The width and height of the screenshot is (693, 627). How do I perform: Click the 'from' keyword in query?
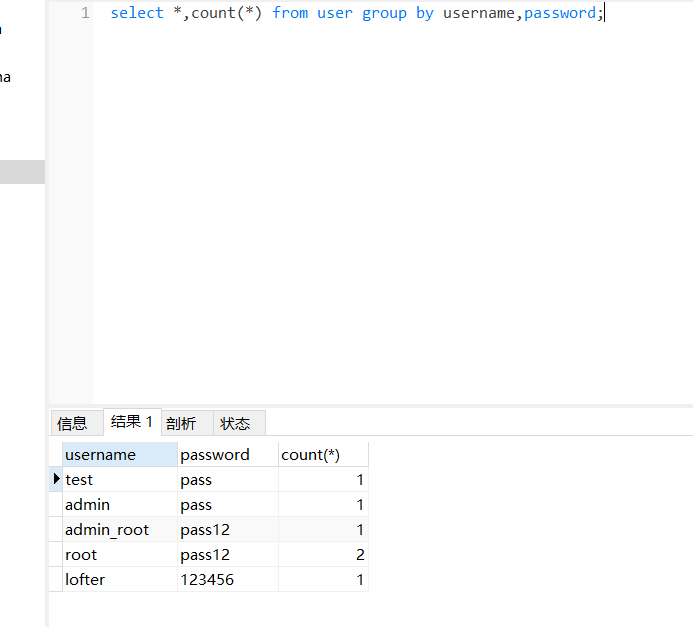click(290, 13)
